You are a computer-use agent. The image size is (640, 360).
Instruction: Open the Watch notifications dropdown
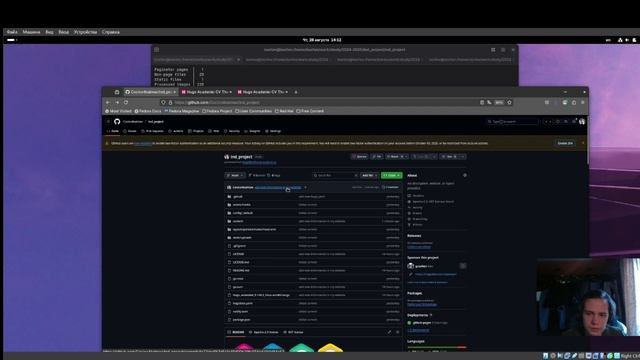[x=397, y=157]
